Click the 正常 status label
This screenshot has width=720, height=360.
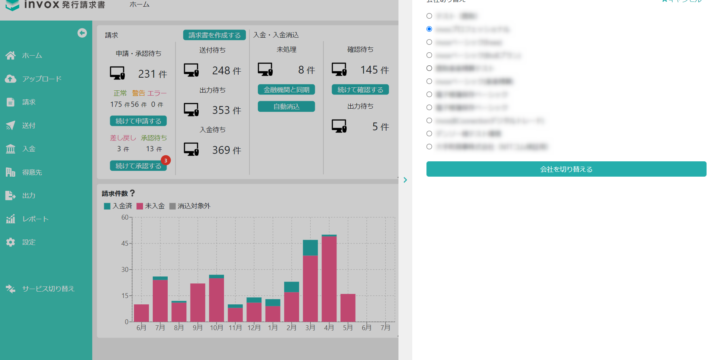[120, 93]
